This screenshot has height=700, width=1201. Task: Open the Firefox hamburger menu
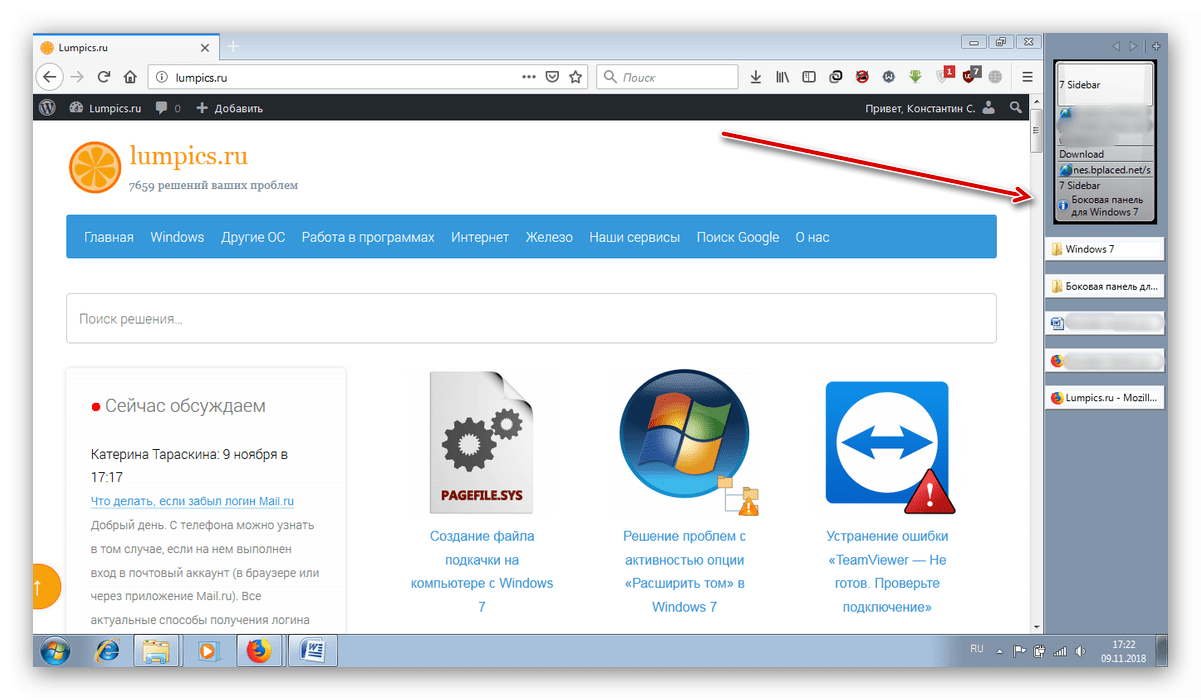[1027, 77]
